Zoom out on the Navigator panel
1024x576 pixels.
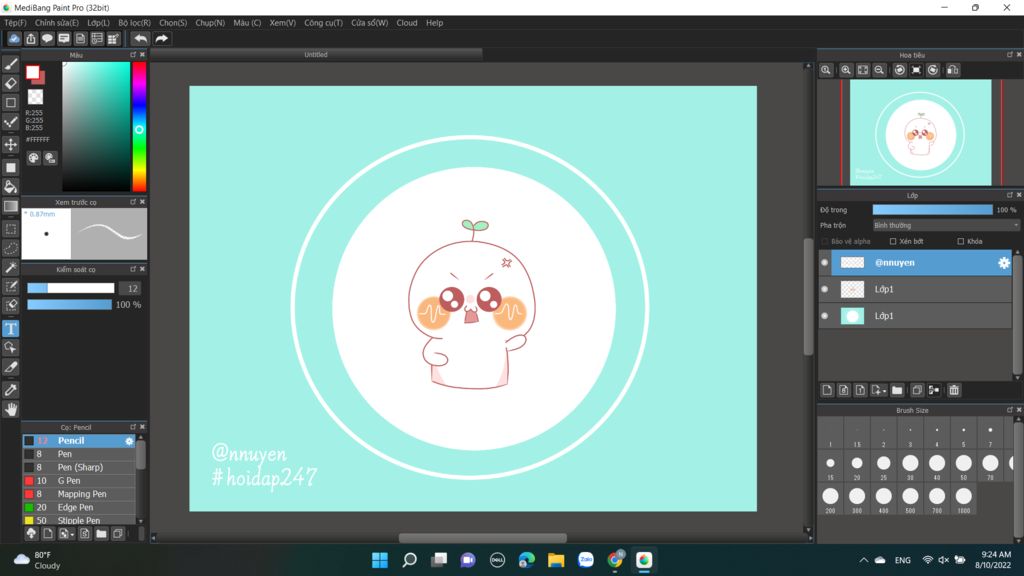[879, 70]
